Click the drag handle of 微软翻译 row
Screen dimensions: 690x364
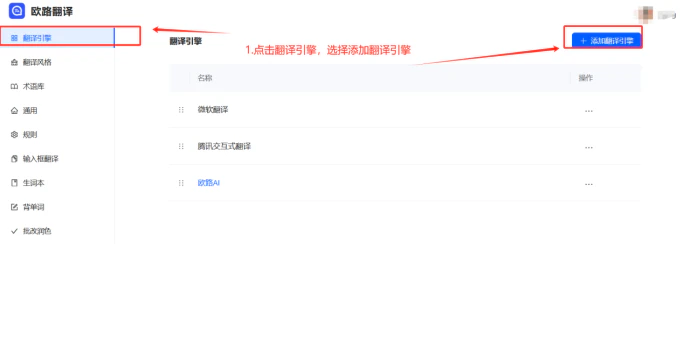point(181,110)
